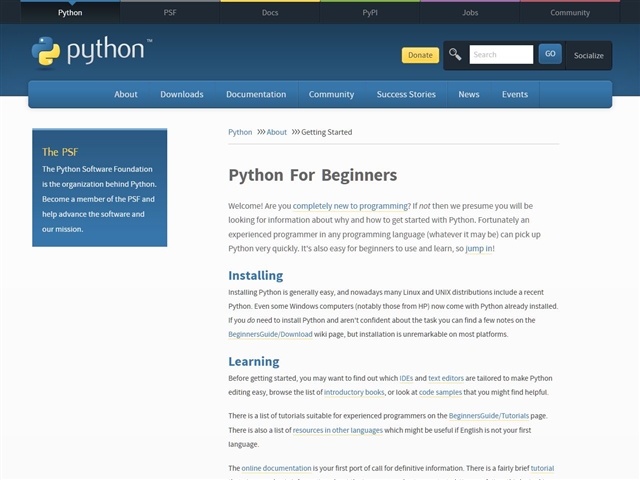Click the 'online documentation' link
Viewport: 640px width, 480px height.
click(x=276, y=468)
